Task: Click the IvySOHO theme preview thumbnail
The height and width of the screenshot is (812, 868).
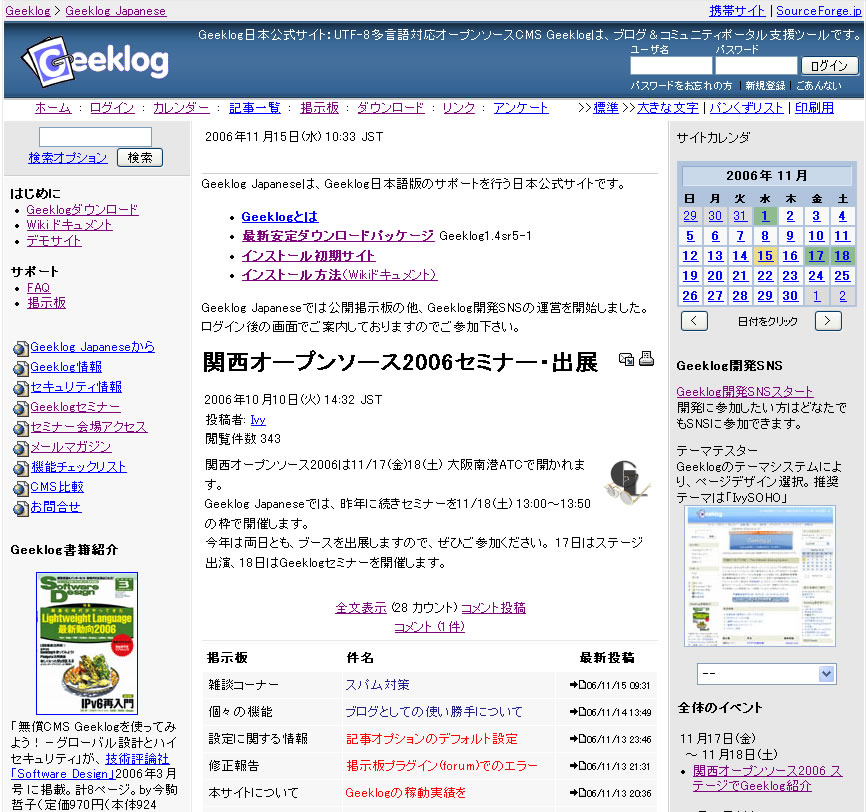Action: coord(760,577)
